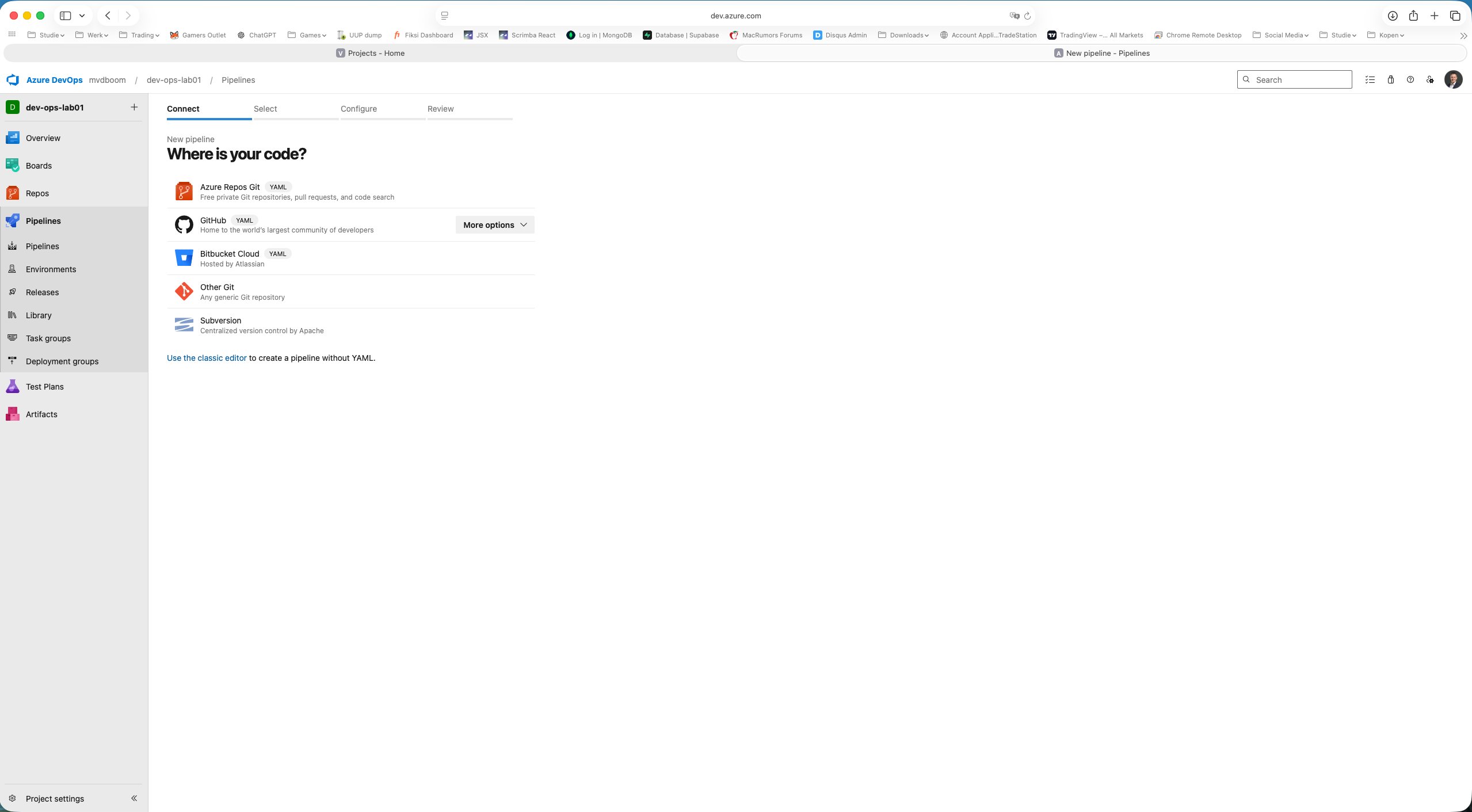The width and height of the screenshot is (1472, 812).
Task: Open Environments under Pipelines
Action: [x=51, y=269]
